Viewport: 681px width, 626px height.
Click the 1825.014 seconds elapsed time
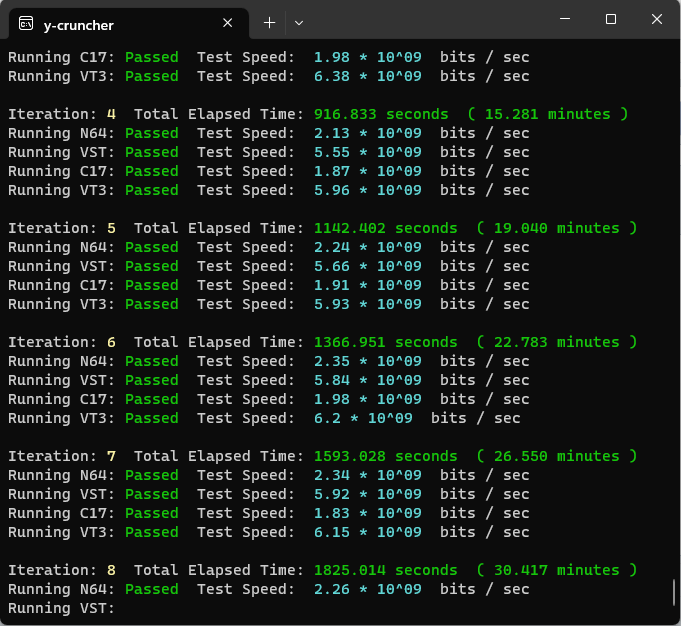[385, 570]
